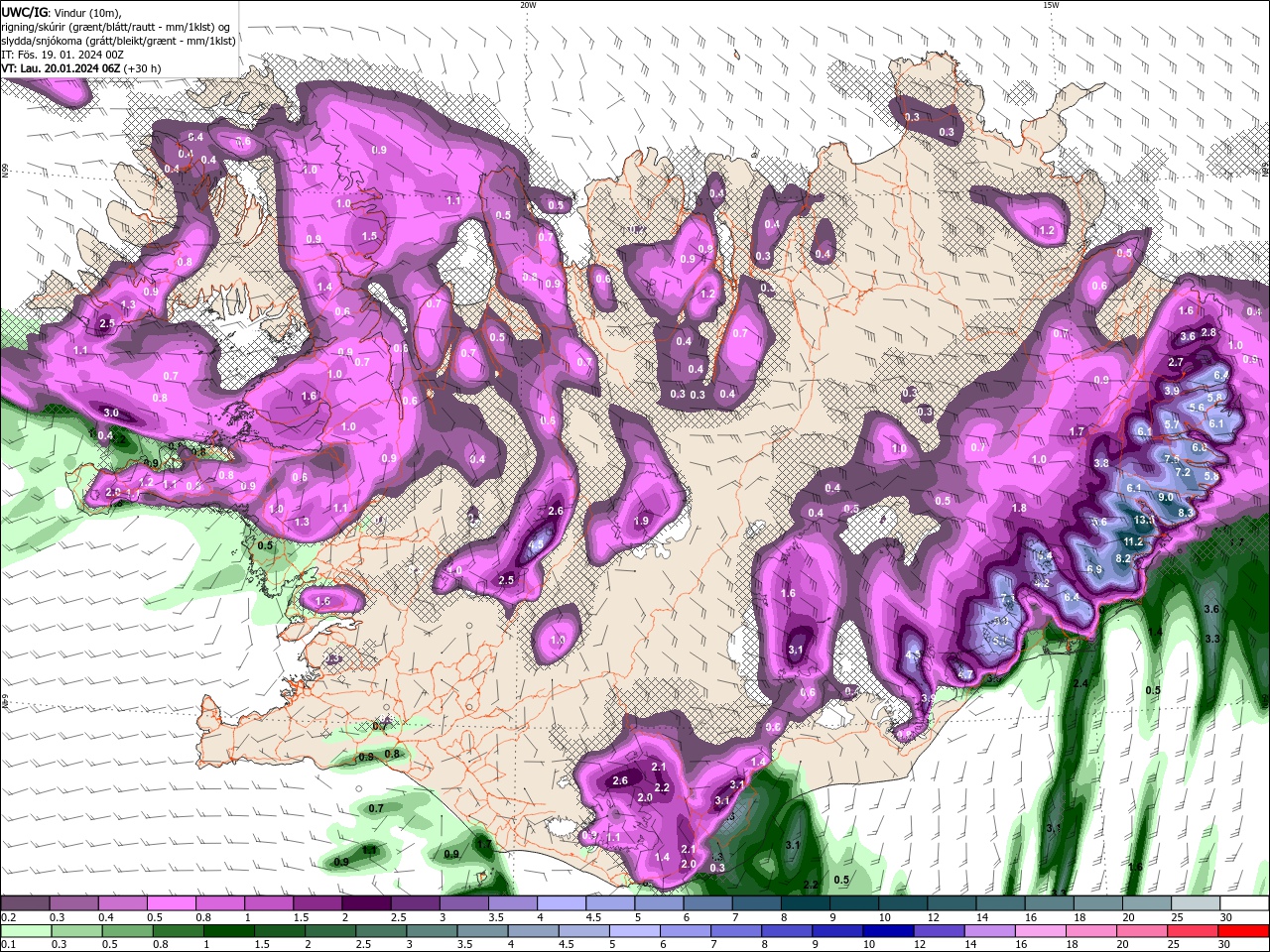Select the 5.7 value on the map
The width and height of the screenshot is (1270, 952).
point(1172,425)
